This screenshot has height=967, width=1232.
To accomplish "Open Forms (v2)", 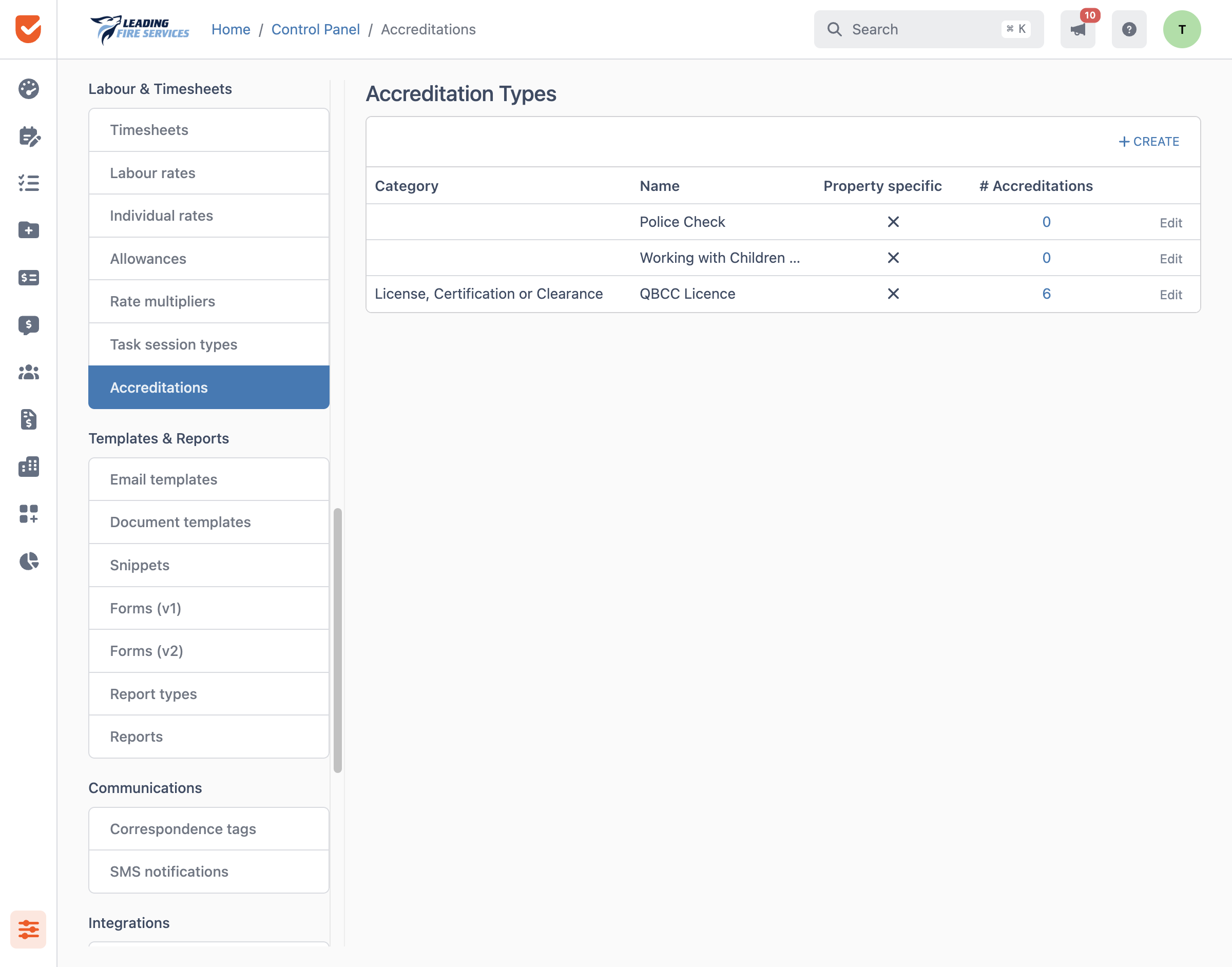I will (209, 650).
